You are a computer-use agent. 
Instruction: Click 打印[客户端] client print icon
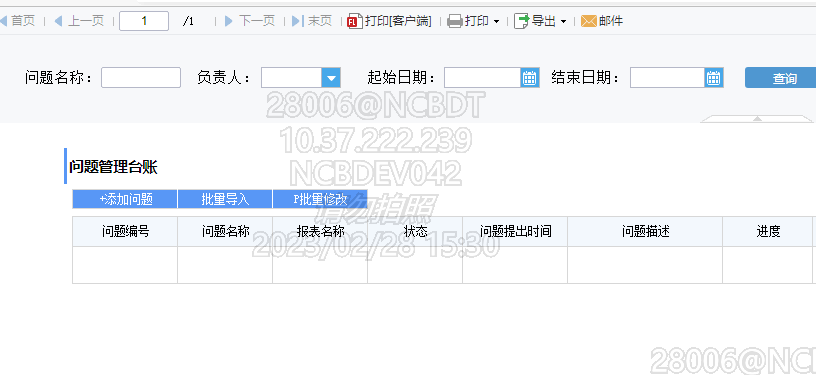355,21
